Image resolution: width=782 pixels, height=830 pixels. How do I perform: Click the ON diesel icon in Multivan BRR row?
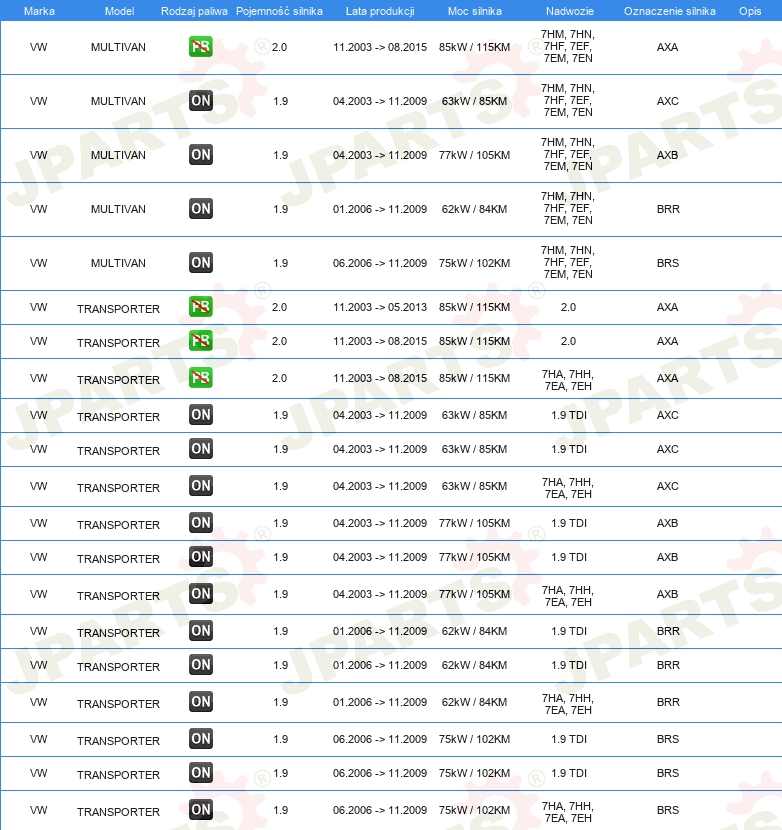201,209
